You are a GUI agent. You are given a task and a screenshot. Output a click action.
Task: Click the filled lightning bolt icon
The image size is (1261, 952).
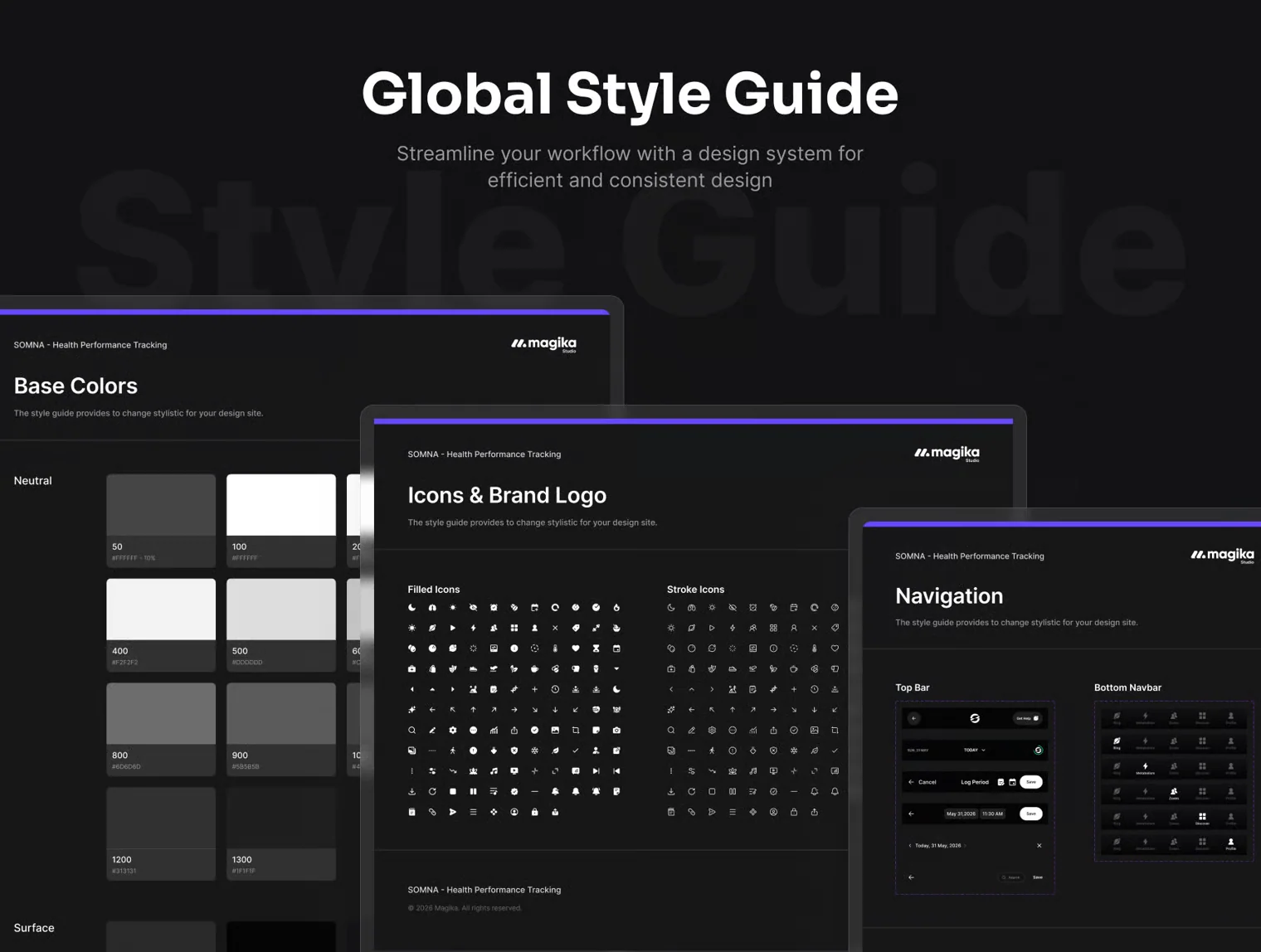(473, 628)
